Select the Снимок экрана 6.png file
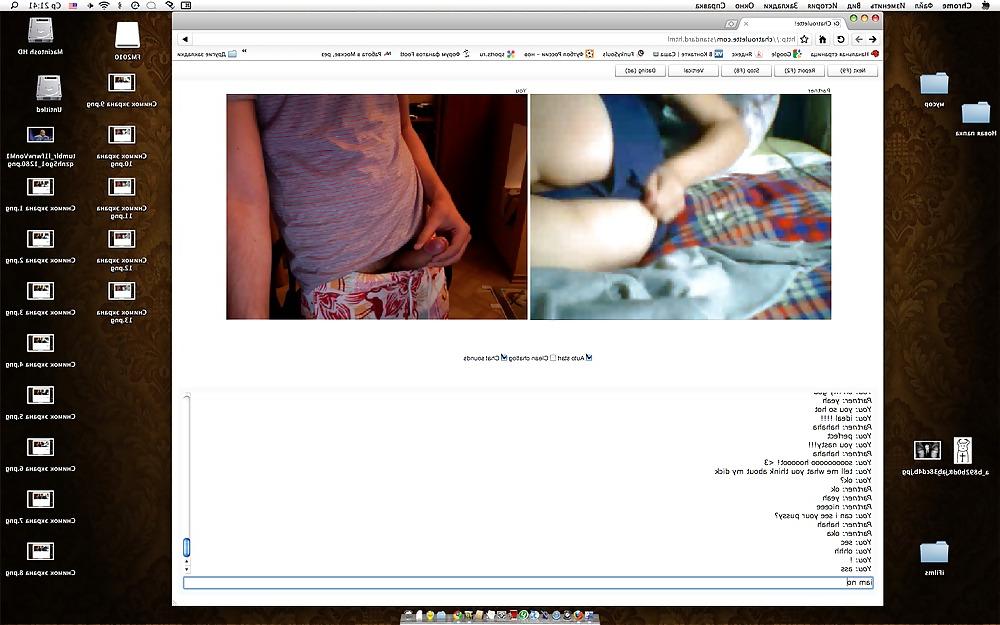 click(40, 447)
